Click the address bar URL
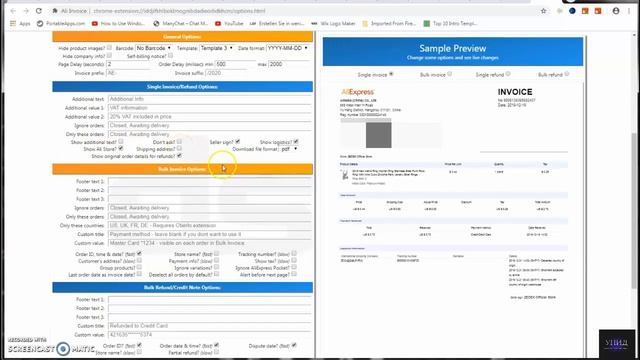640x360 pixels. click(179, 11)
